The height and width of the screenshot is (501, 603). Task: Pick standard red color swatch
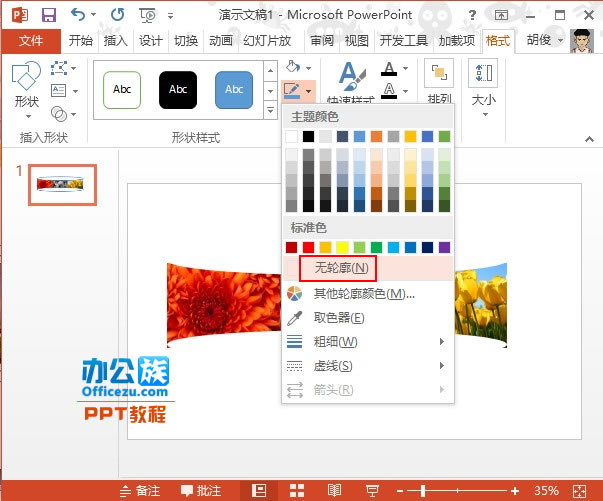click(x=308, y=247)
